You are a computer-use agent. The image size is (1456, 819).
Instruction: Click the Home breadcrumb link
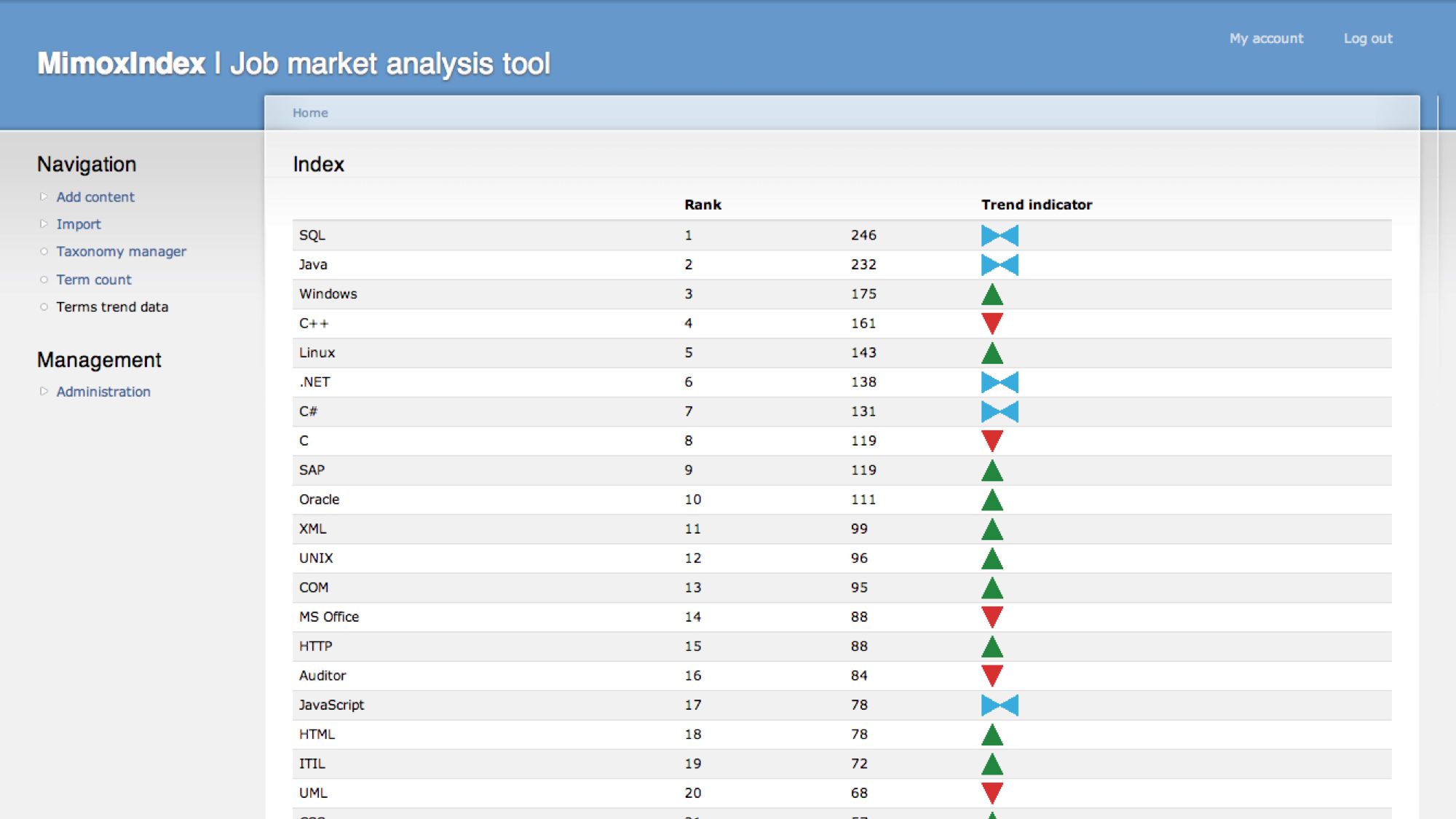click(x=310, y=113)
